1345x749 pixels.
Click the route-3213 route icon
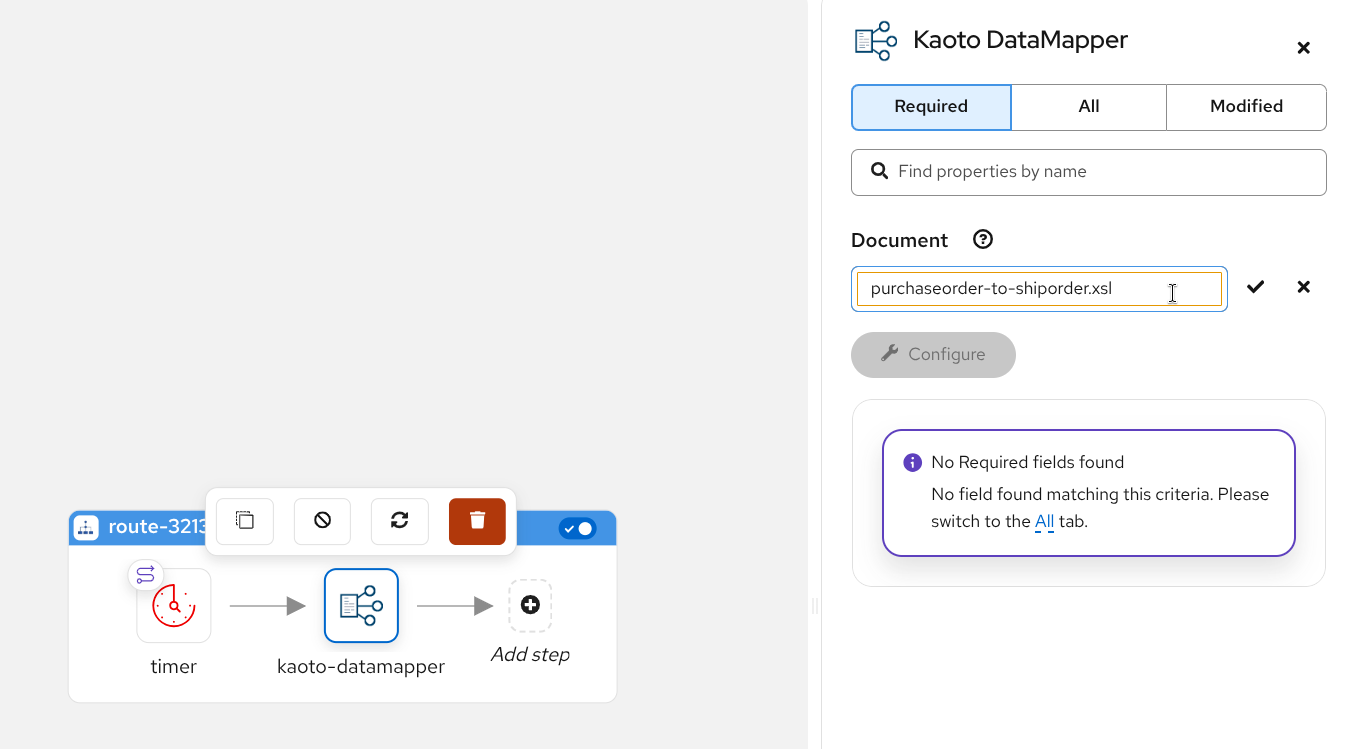point(86,528)
